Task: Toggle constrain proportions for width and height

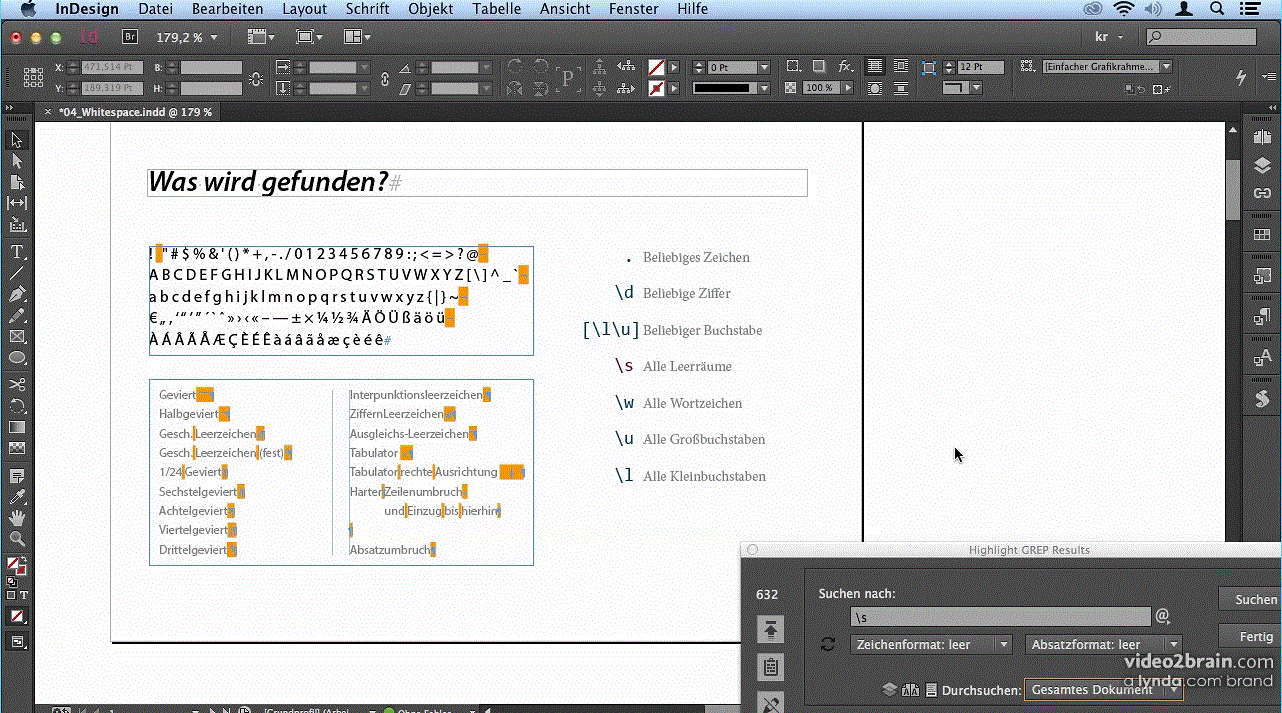Action: pyautogui.click(x=256, y=77)
